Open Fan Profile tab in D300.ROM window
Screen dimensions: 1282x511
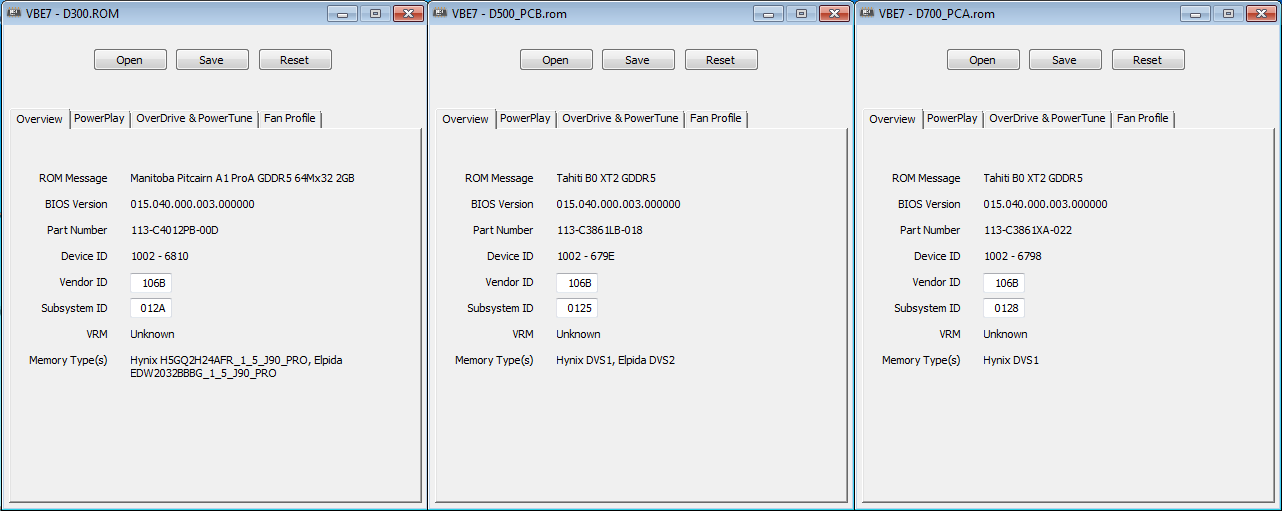[290, 118]
